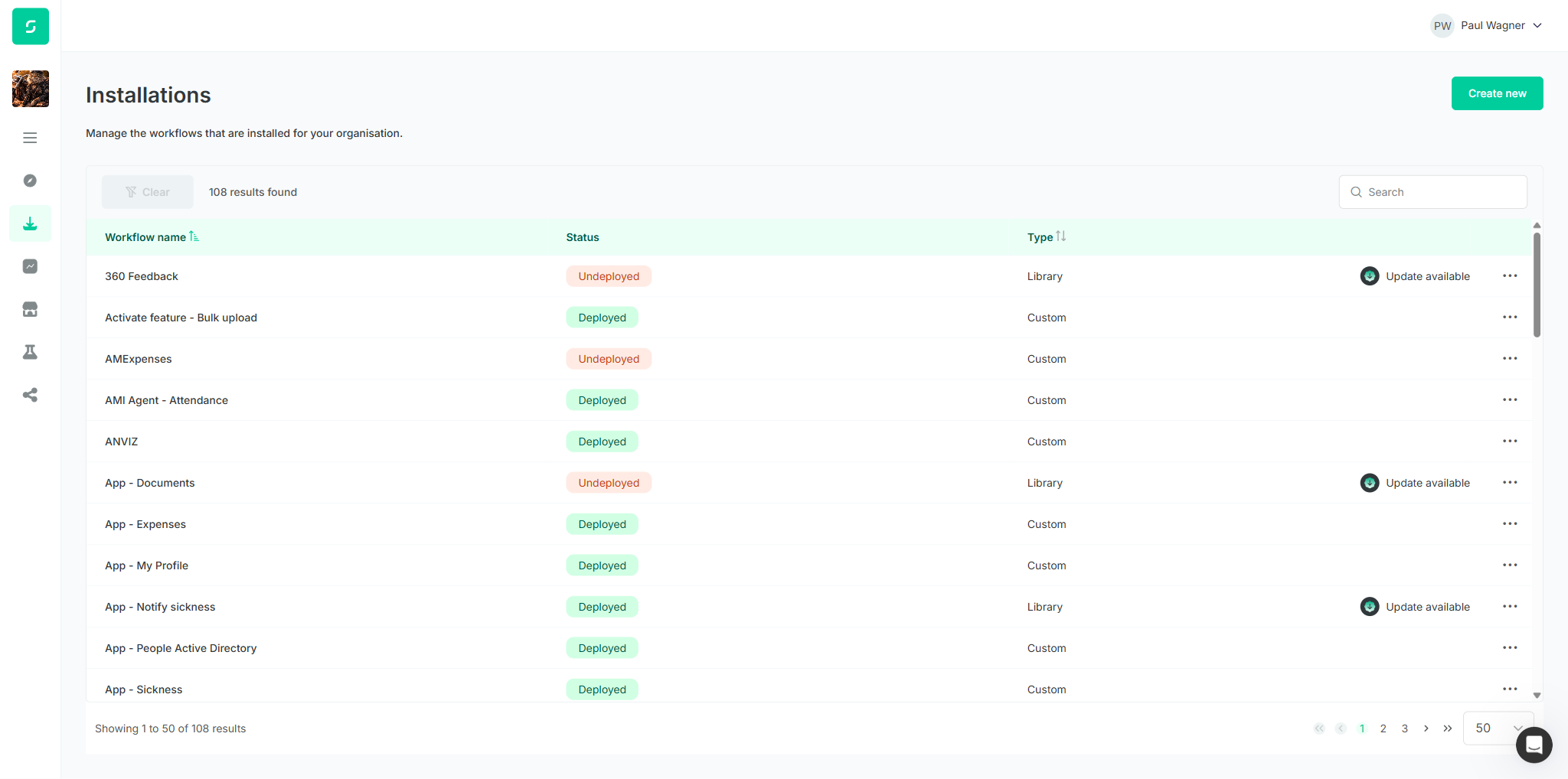Expand the Paul Wagner user menu

click(x=1486, y=25)
